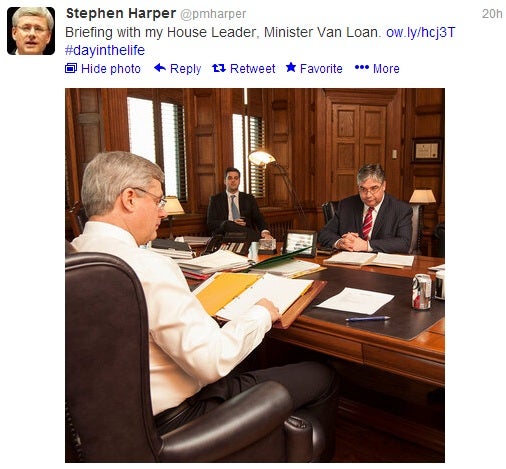
Task: Click the Stephen Harper display name
Action: (121, 14)
